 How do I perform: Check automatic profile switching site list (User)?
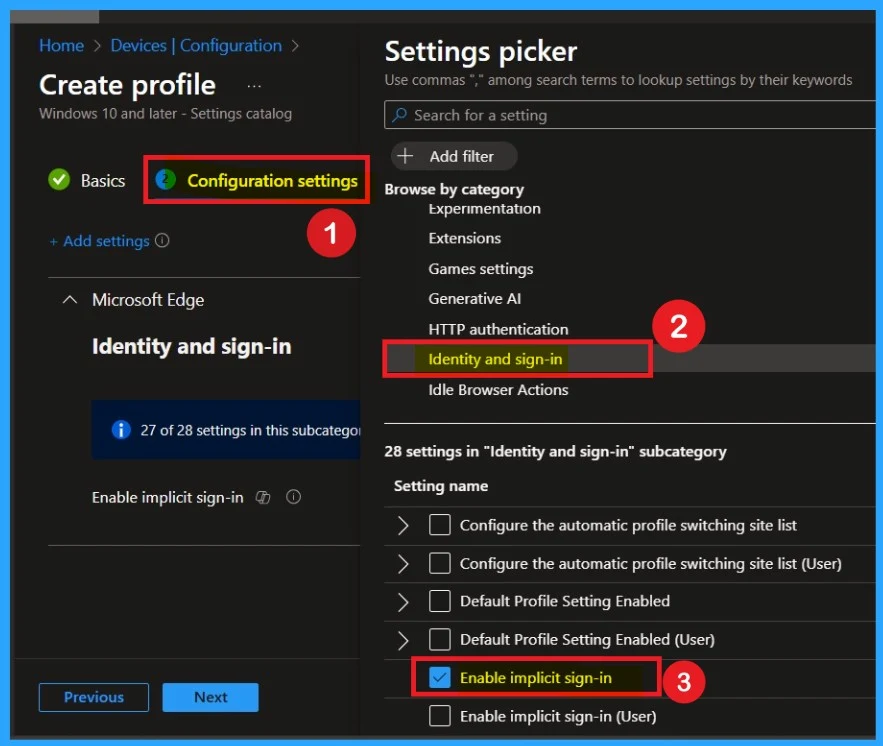pos(440,563)
